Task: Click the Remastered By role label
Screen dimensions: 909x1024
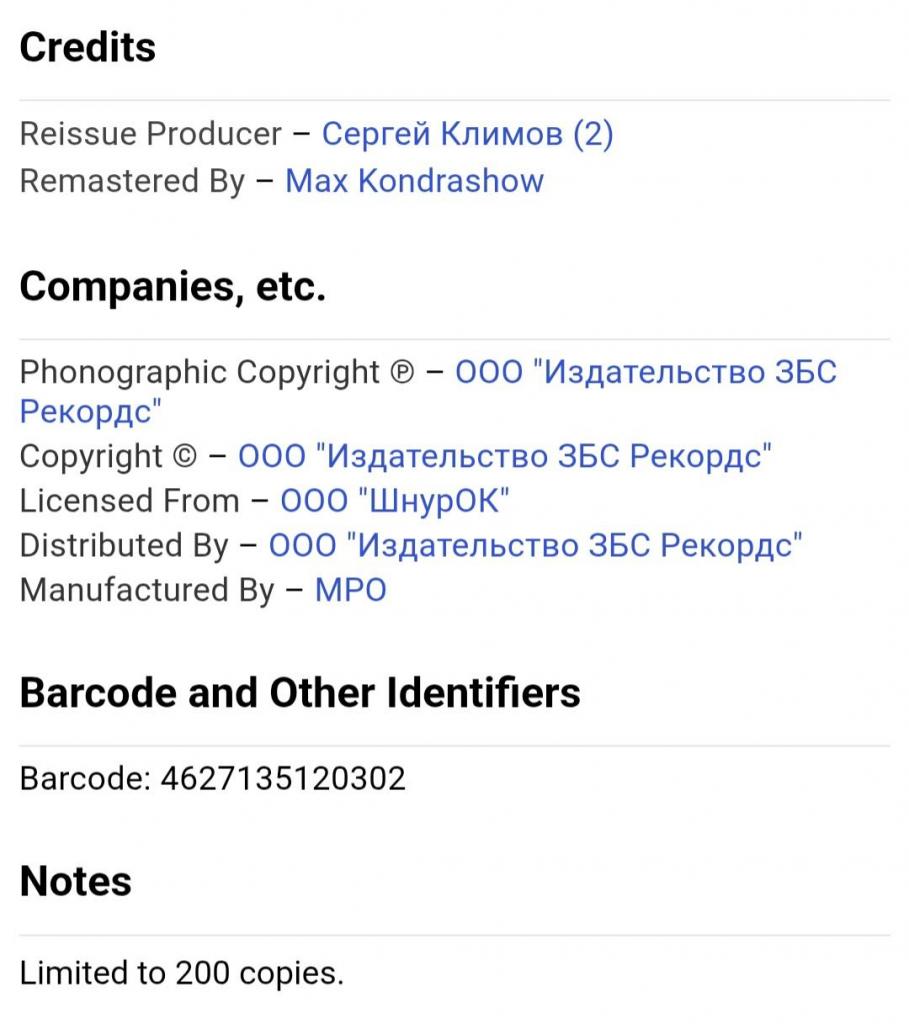Action: tap(133, 182)
